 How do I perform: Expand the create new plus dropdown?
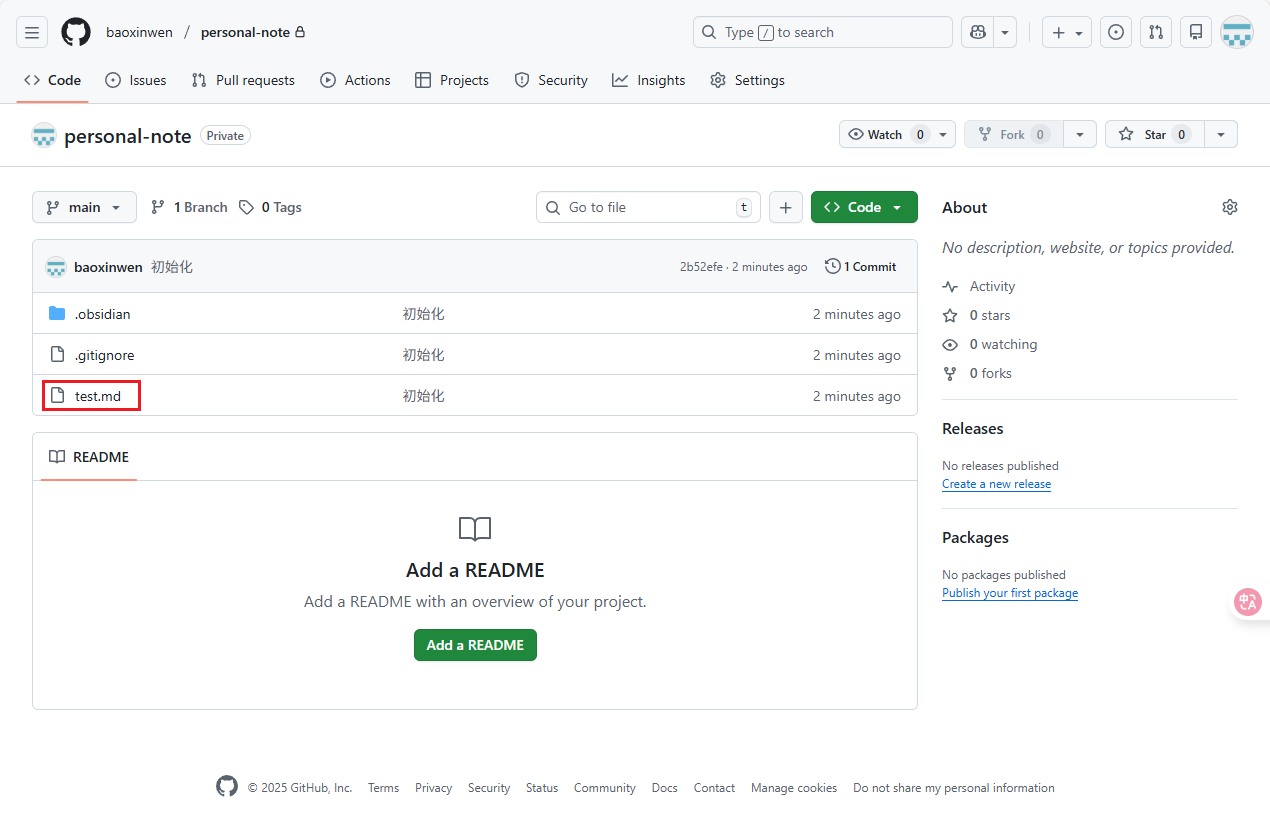tap(1067, 32)
